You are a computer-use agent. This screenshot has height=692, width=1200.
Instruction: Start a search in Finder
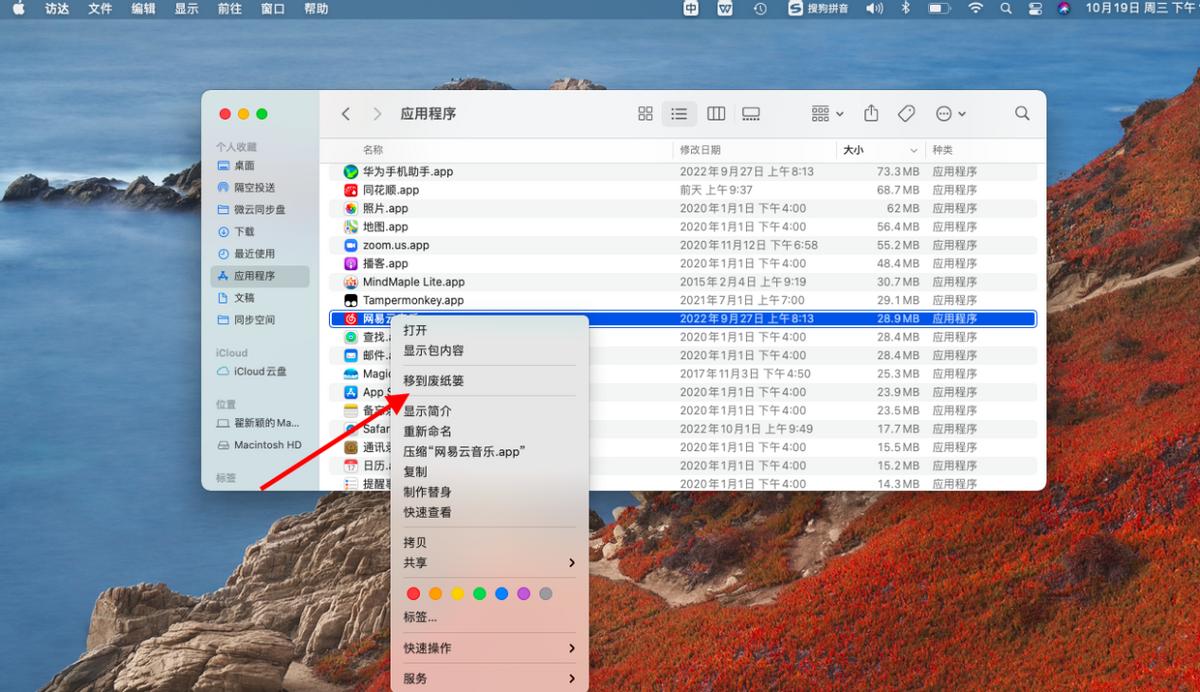(1022, 113)
